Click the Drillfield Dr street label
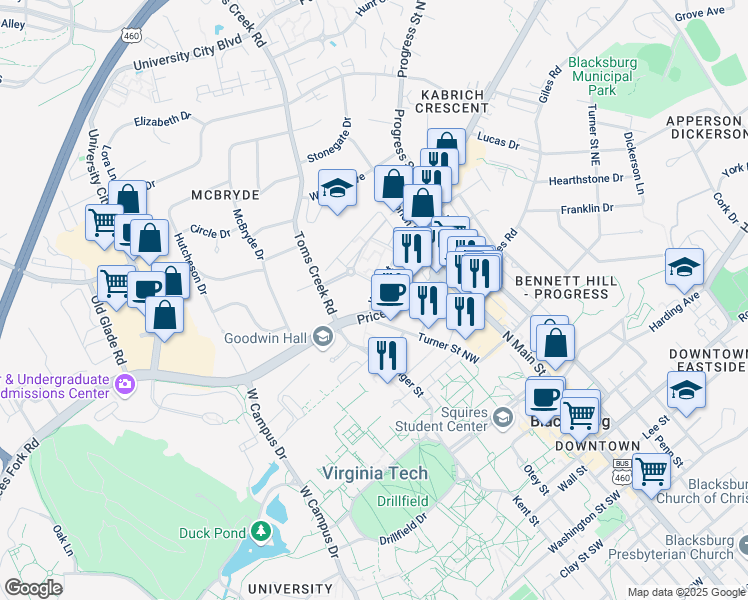Image resolution: width=748 pixels, height=600 pixels. 403,529
